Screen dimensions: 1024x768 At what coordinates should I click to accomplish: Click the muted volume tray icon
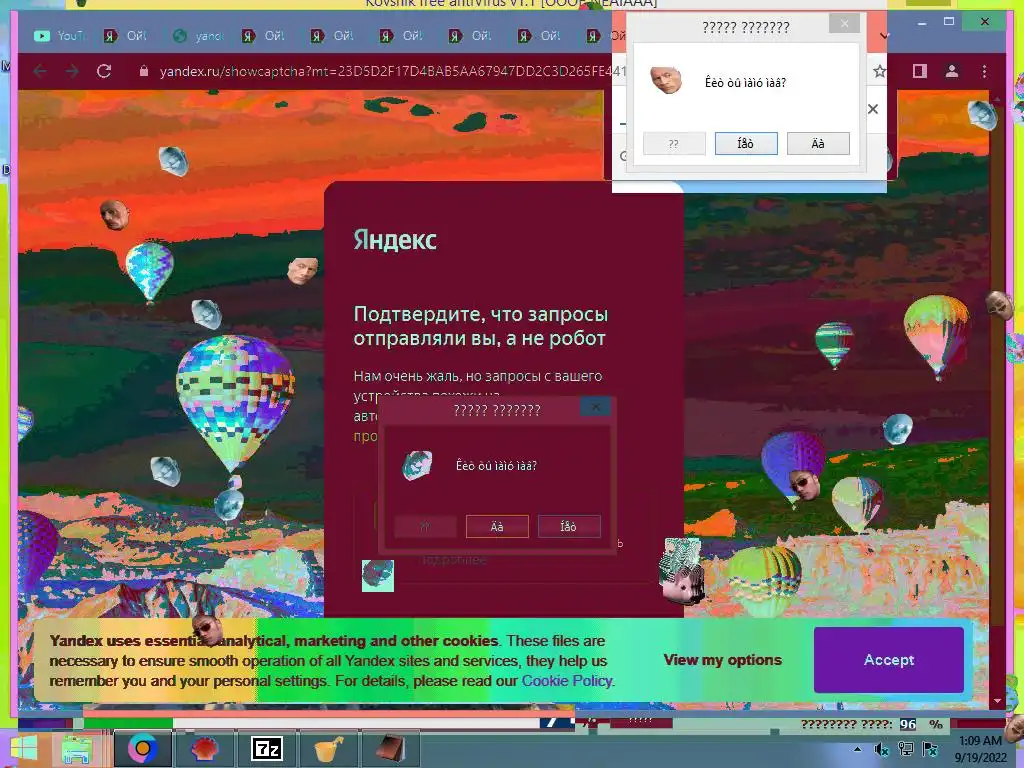point(882,750)
